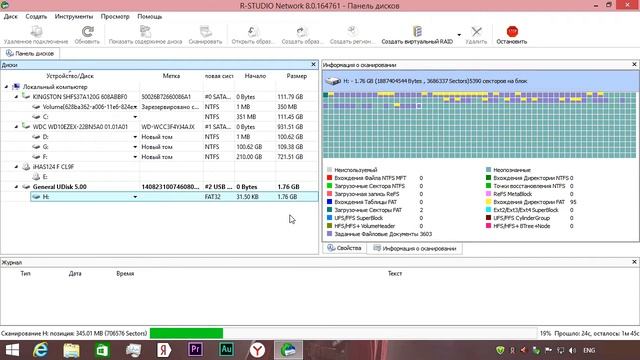The width and height of the screenshot is (640, 360).
Task: Click the Время log column header
Action: (125, 273)
